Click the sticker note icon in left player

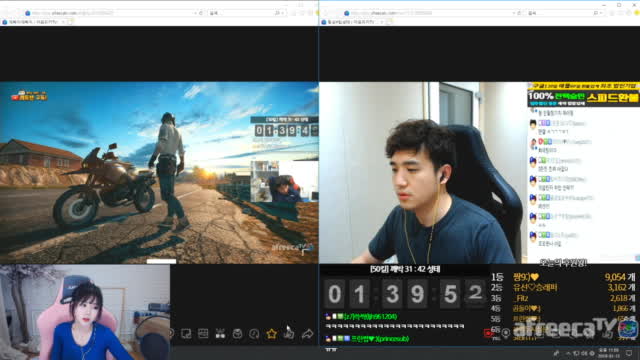click(x=186, y=334)
